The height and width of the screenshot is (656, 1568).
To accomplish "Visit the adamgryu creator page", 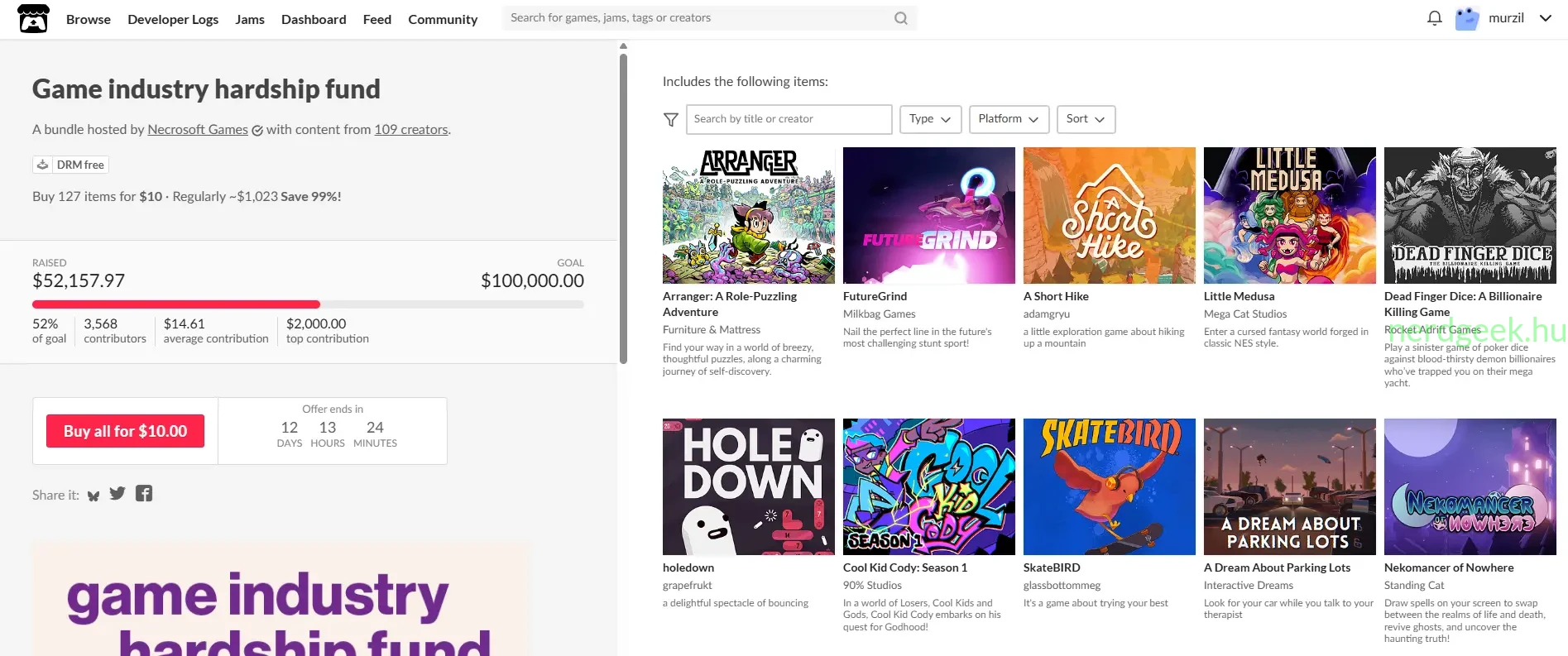I will (1047, 314).
